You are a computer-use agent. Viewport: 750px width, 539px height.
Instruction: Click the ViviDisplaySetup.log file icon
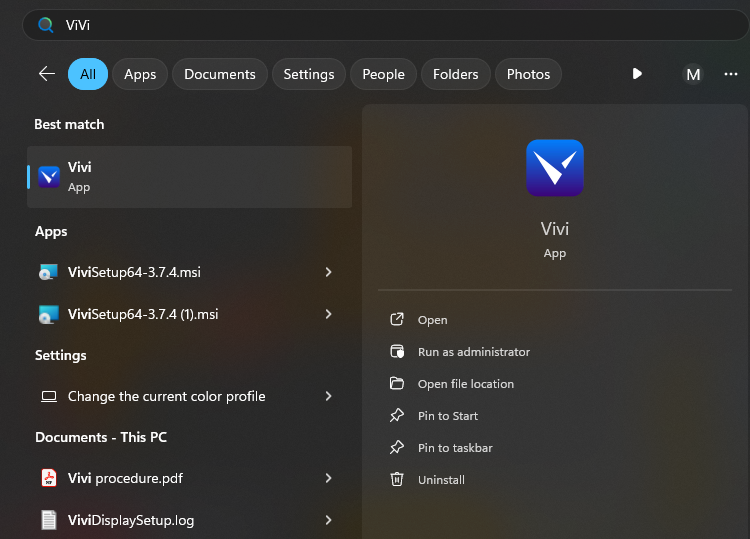point(49,520)
